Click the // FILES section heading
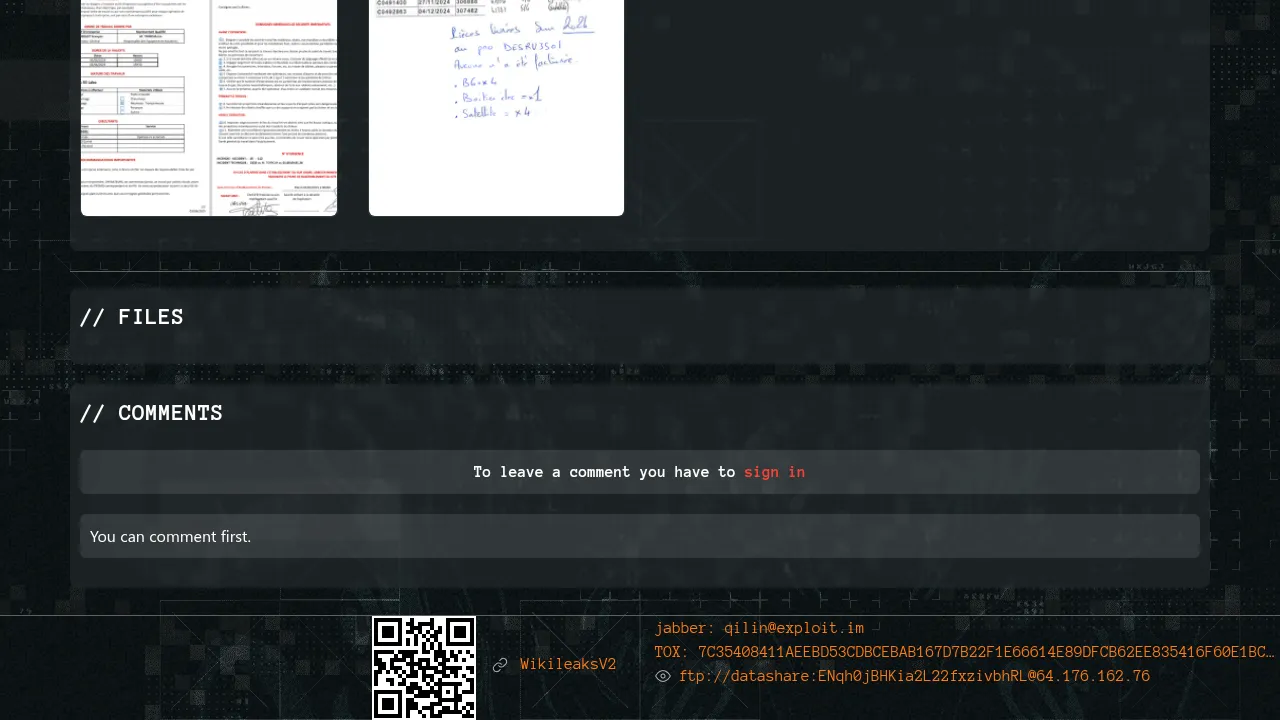Screen dimensions: 1280x720 tap(132, 317)
